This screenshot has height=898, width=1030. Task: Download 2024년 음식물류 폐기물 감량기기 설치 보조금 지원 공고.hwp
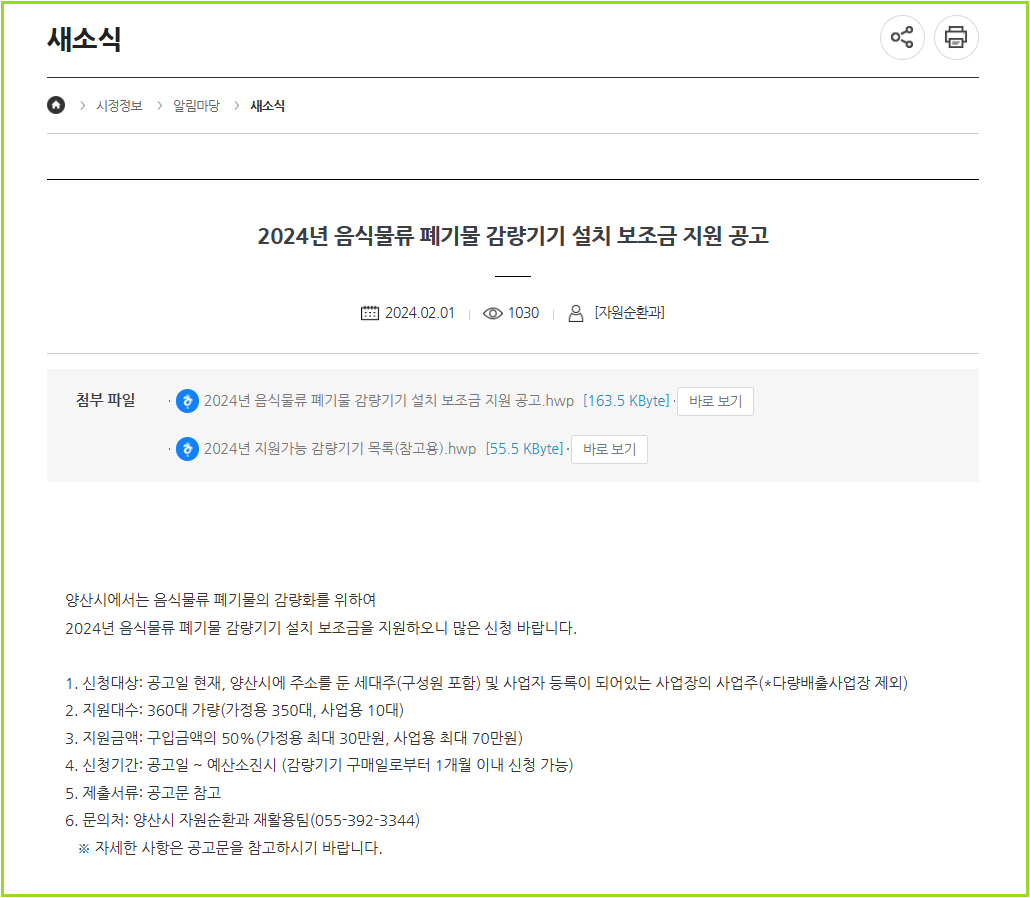389,401
